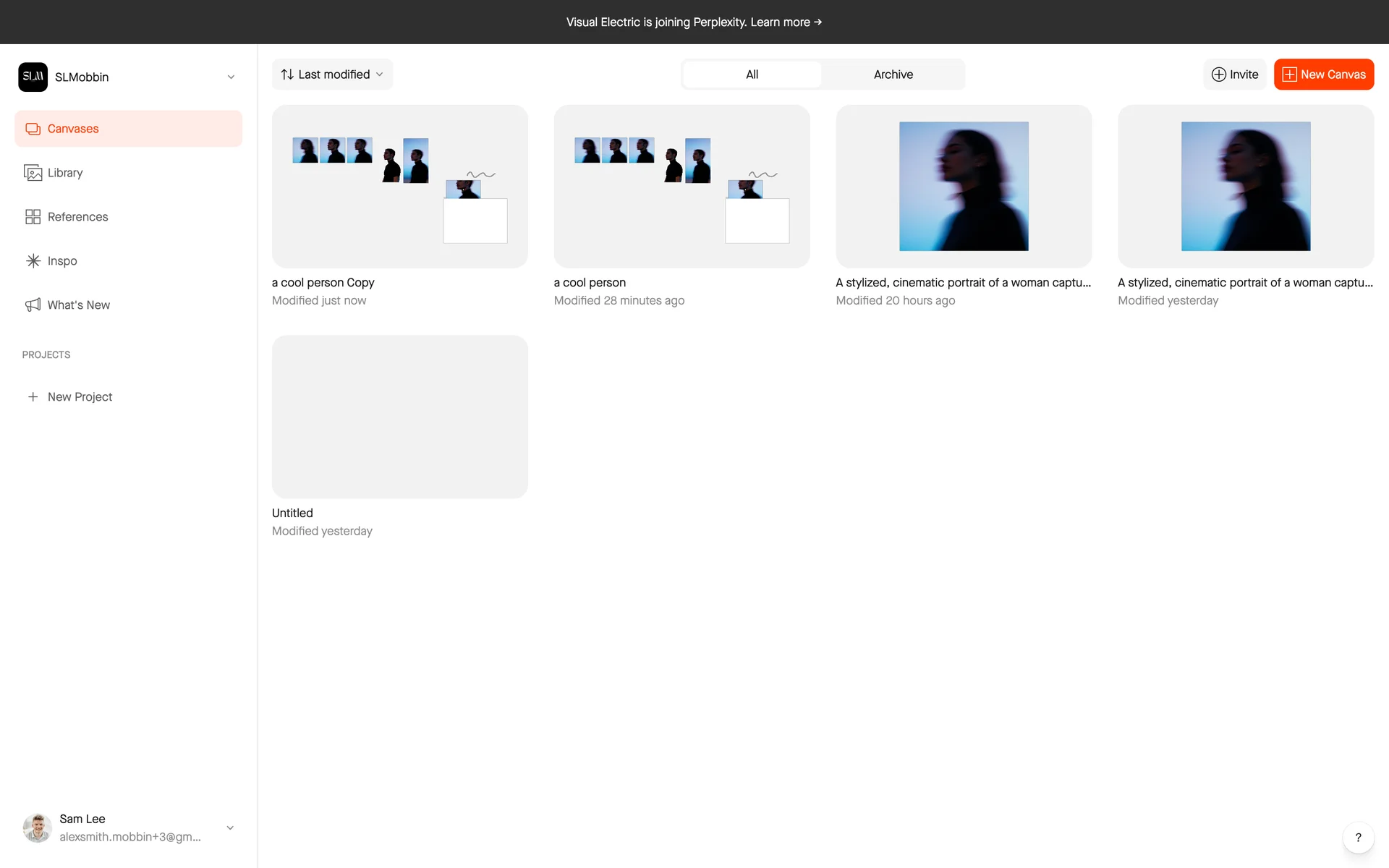Open the empty Untitled canvas thumbnail

(x=399, y=417)
